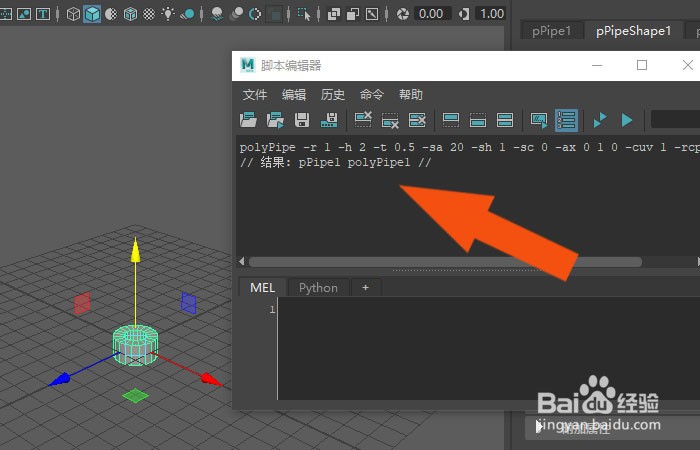Select the pPipe1 tab in Attribute Editor

pyautogui.click(x=551, y=31)
